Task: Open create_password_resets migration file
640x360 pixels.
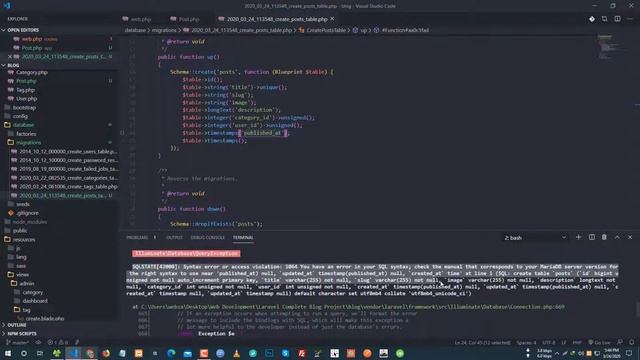Action: [x=68, y=160]
